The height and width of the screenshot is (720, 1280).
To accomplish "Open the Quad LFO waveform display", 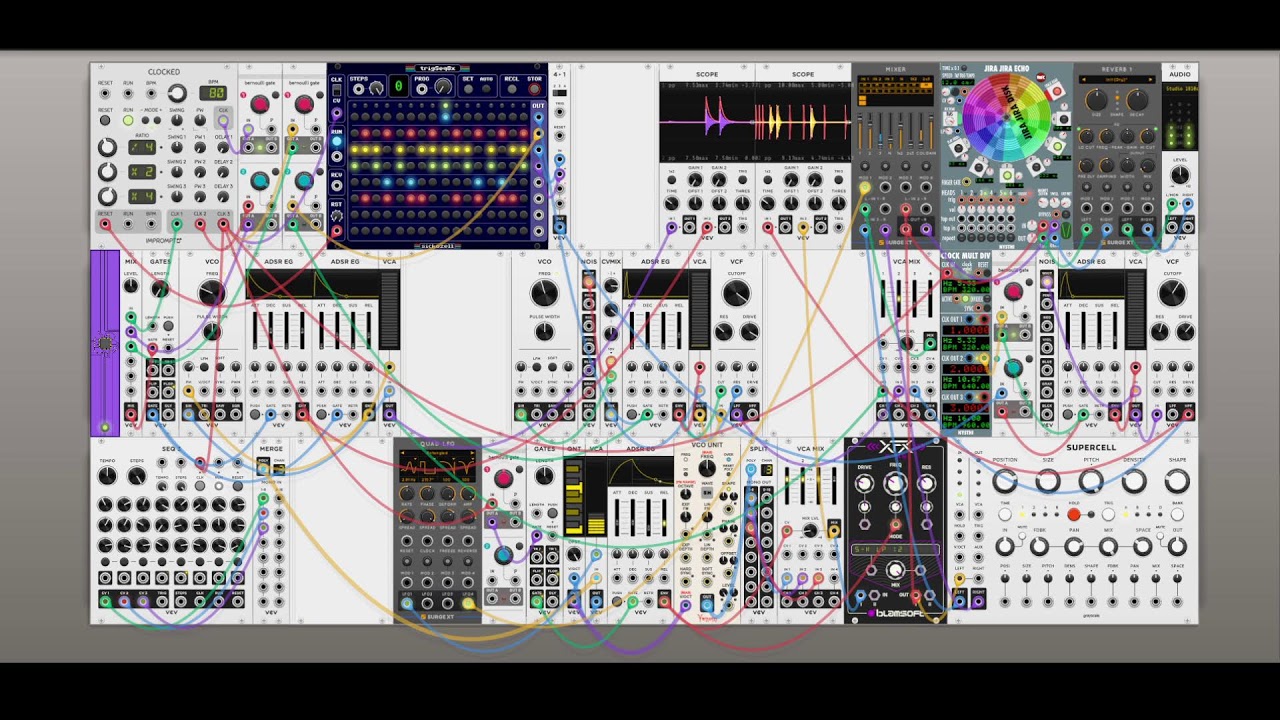I will point(437,466).
